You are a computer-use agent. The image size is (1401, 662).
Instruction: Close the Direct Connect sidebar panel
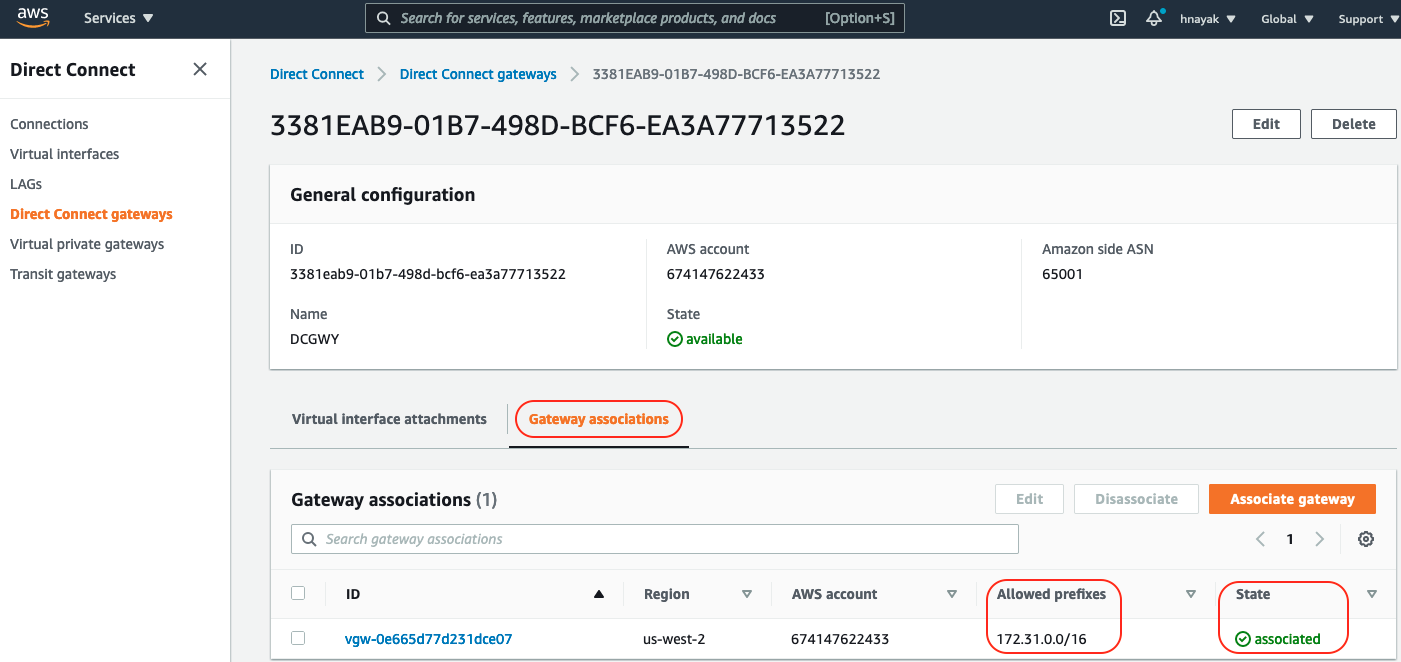point(200,69)
